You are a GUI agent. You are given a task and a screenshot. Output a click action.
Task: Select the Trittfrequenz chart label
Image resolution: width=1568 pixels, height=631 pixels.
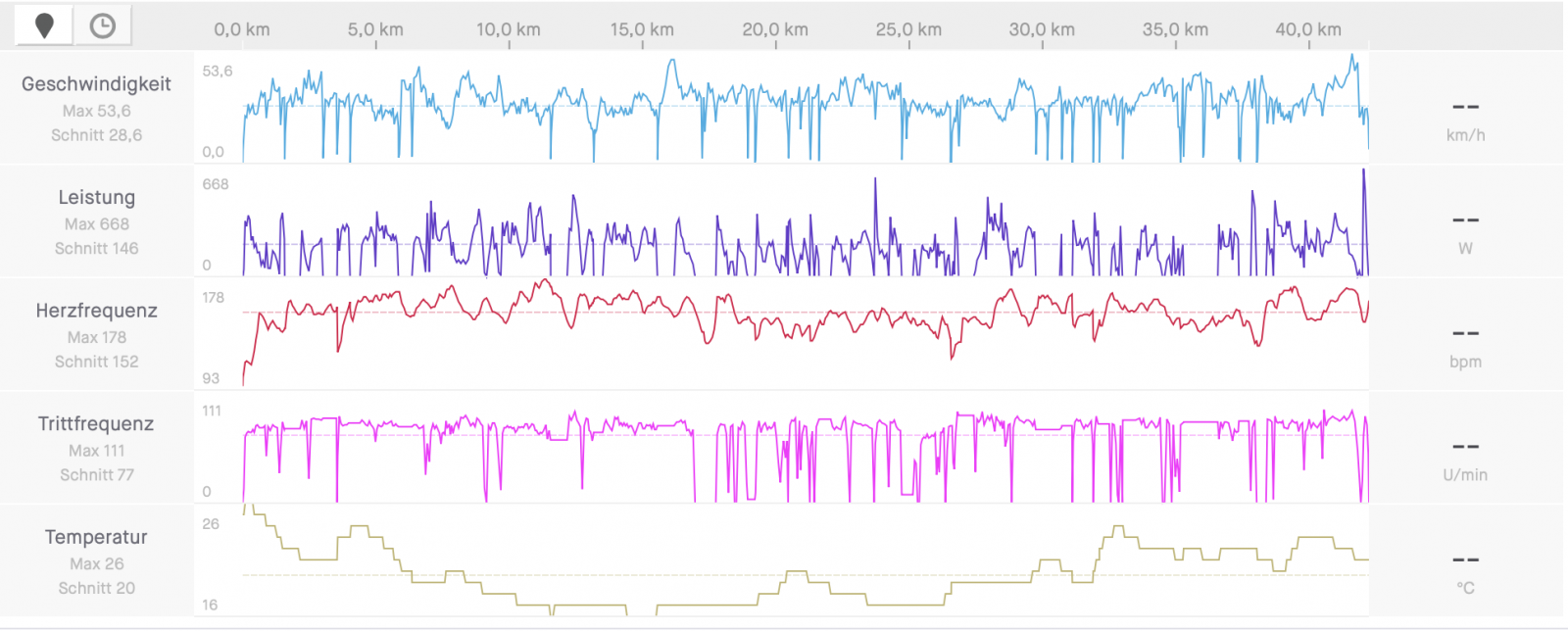click(x=96, y=423)
